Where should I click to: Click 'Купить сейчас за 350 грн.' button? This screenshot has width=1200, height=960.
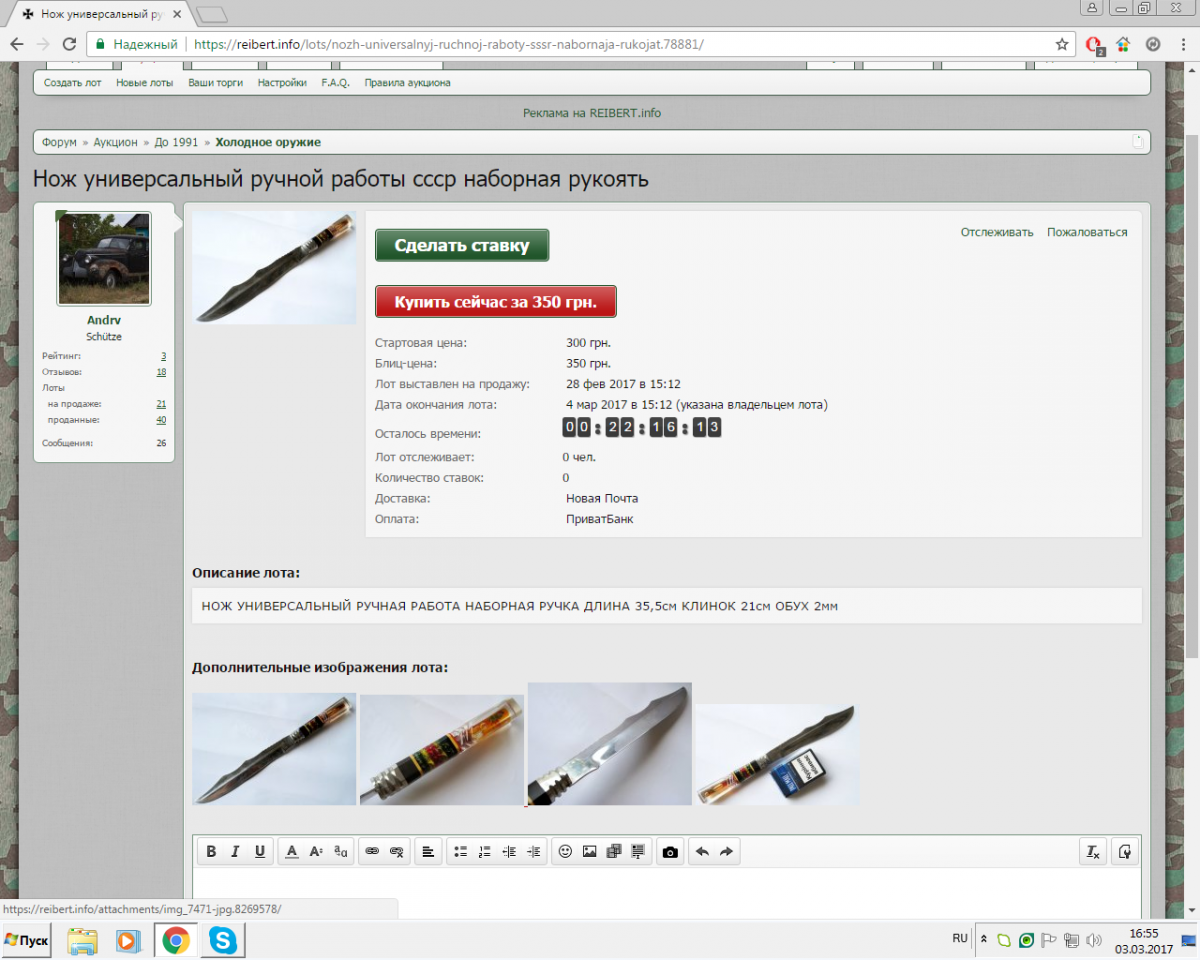(x=495, y=302)
